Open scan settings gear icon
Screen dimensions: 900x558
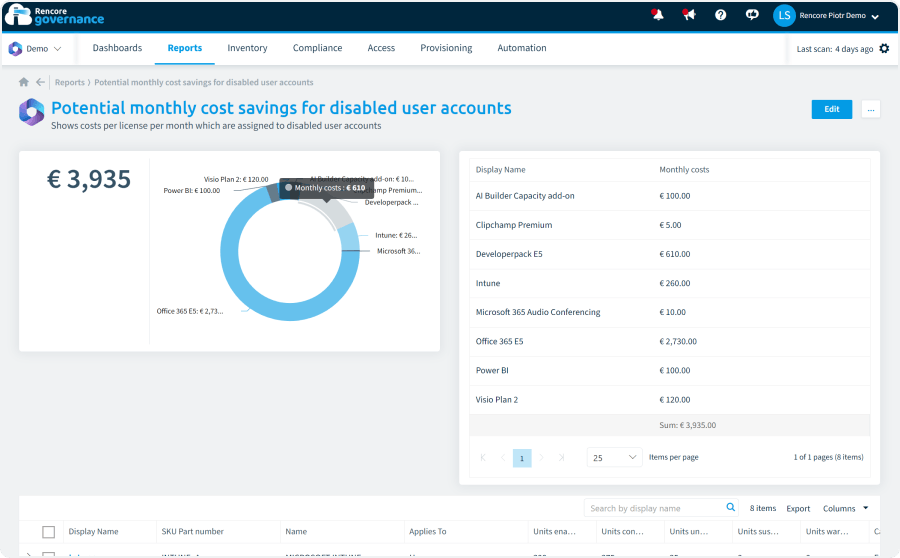(885, 48)
